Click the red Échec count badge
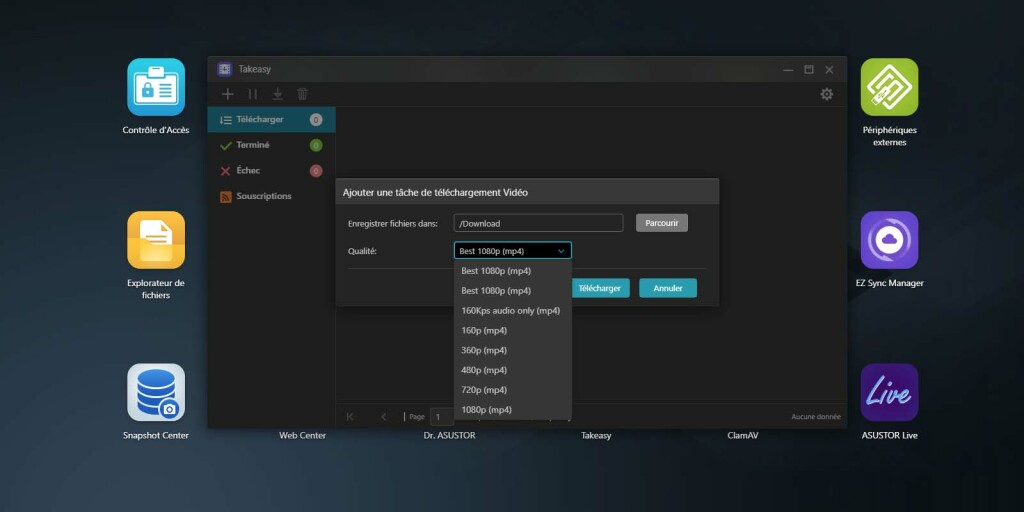 (x=316, y=171)
